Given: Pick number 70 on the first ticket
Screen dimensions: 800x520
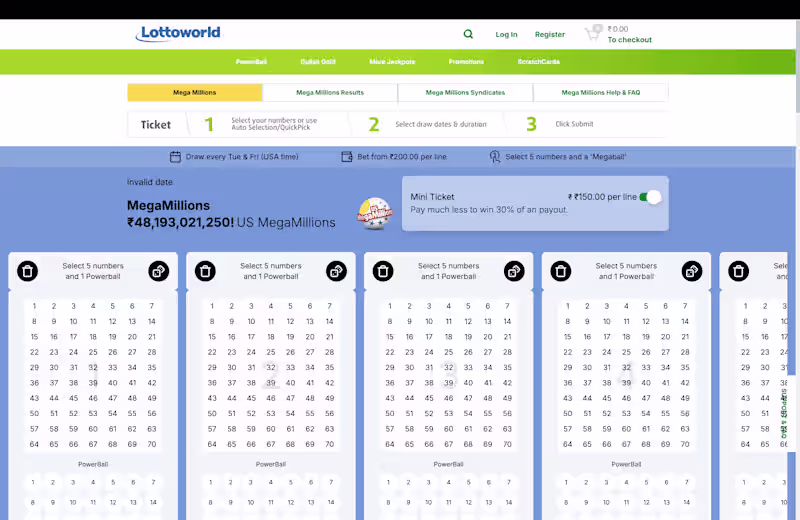Looking at the screenshot, I should (152, 444).
